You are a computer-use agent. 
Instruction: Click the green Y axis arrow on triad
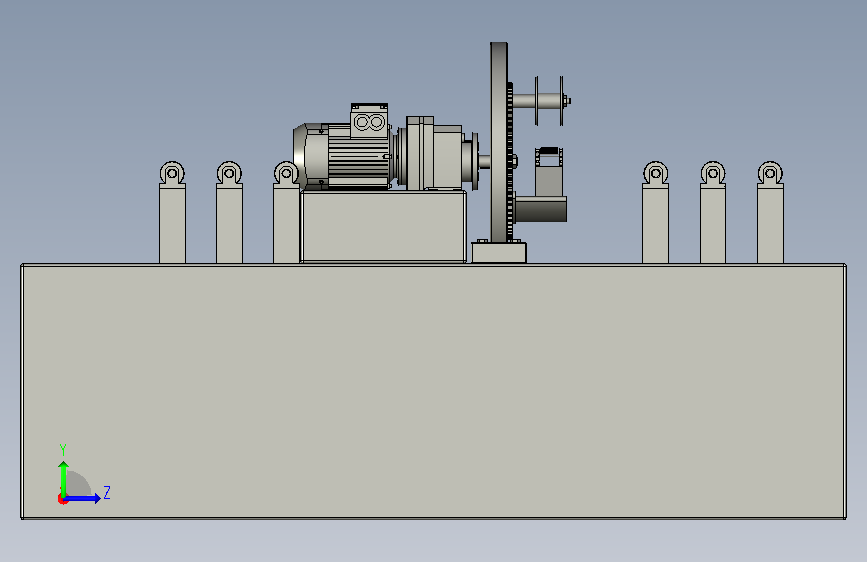[x=64, y=478]
